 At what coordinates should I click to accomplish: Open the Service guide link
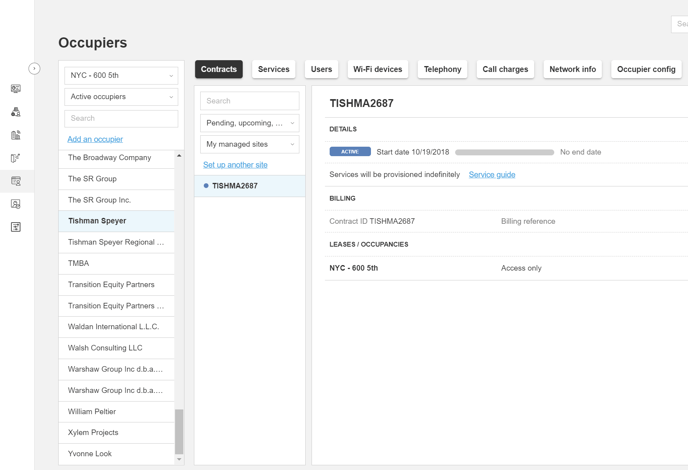[492, 175]
